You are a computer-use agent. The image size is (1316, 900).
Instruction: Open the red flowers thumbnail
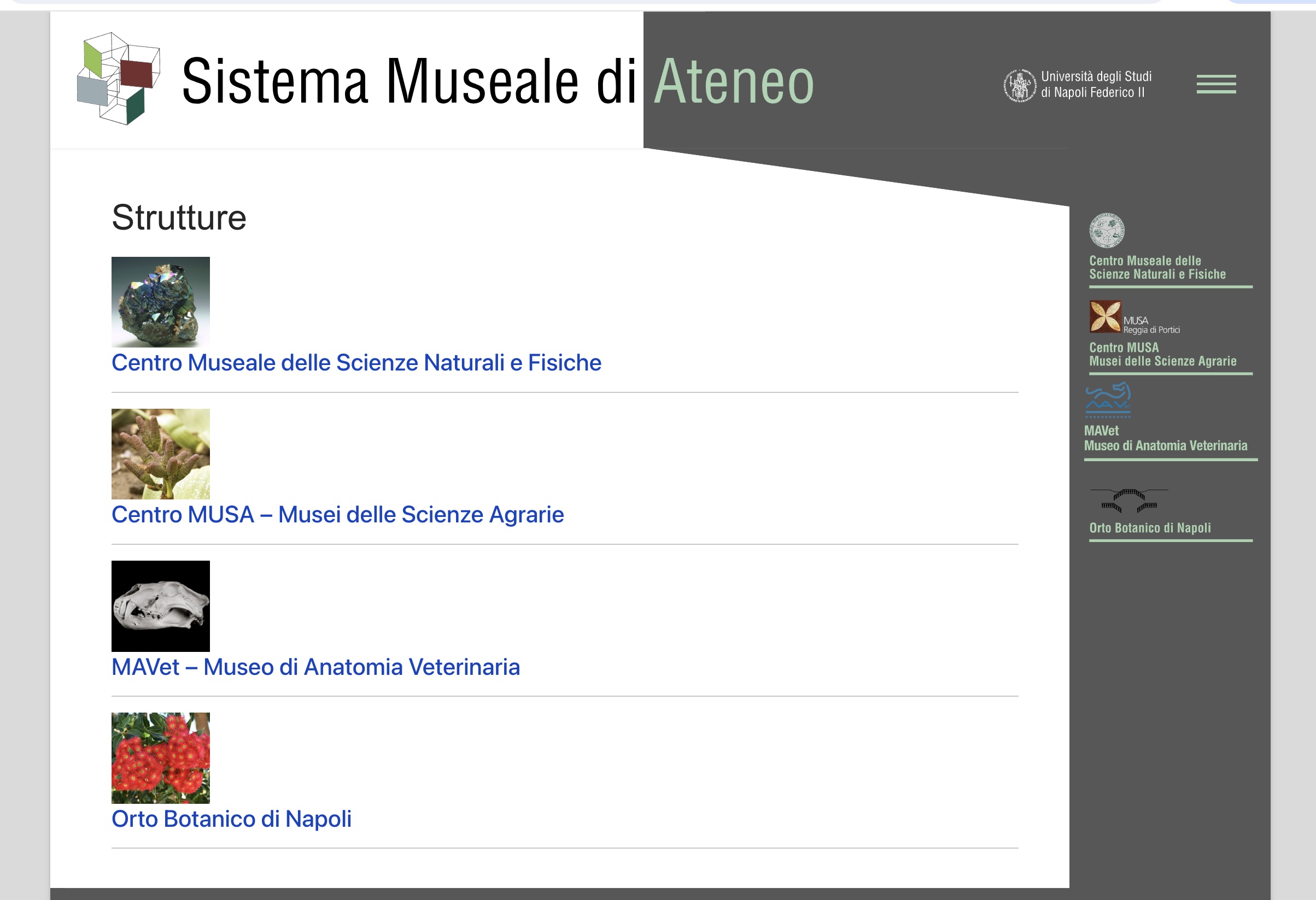tap(160, 758)
